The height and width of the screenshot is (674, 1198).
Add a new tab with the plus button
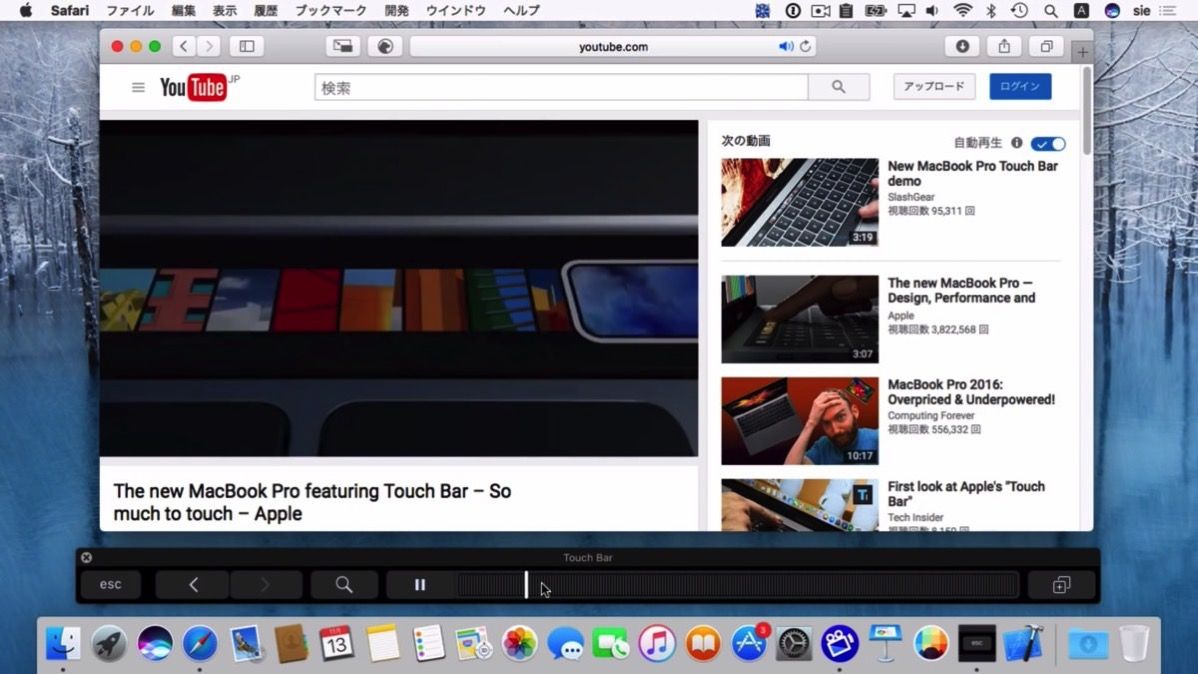[1082, 52]
